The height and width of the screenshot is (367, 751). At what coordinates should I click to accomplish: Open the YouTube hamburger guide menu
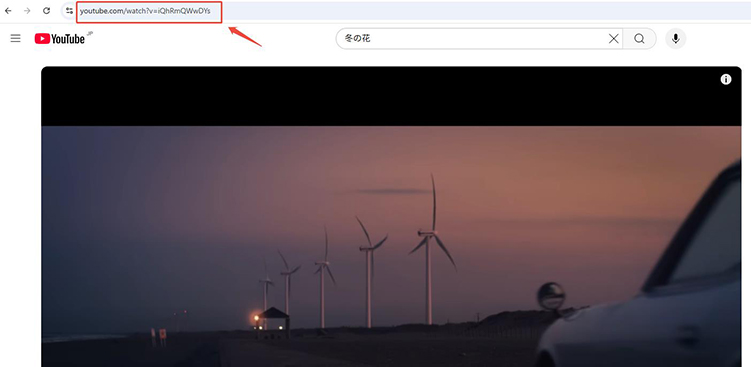pyautogui.click(x=15, y=38)
